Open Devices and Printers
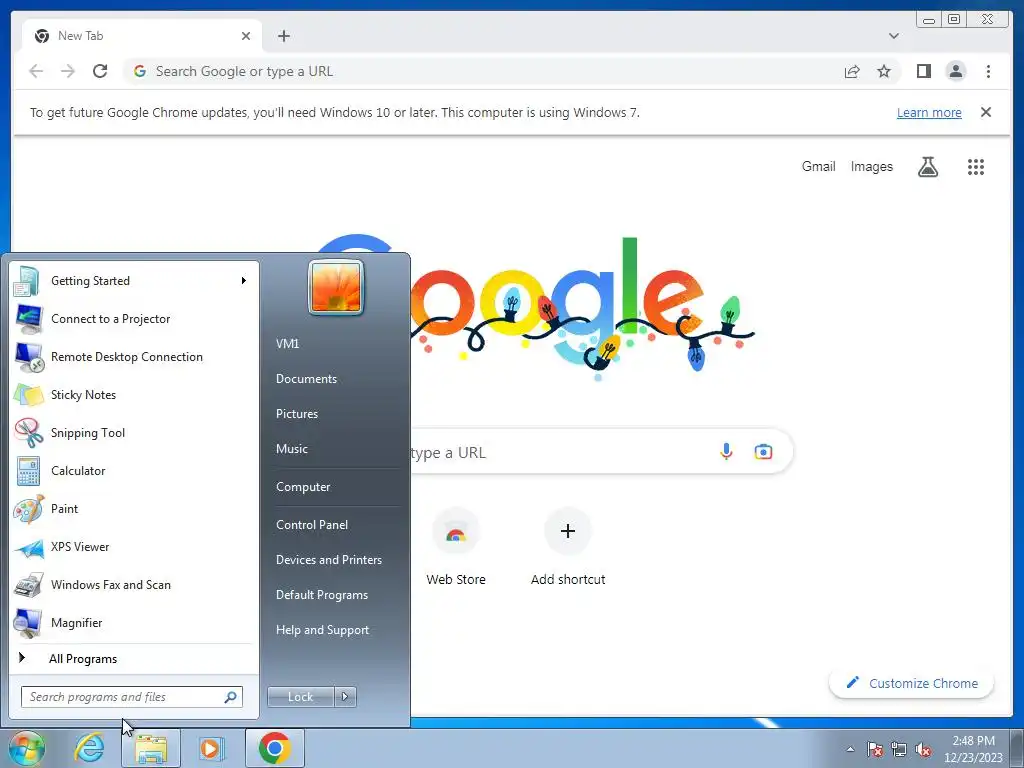1024x768 pixels. 328,560
